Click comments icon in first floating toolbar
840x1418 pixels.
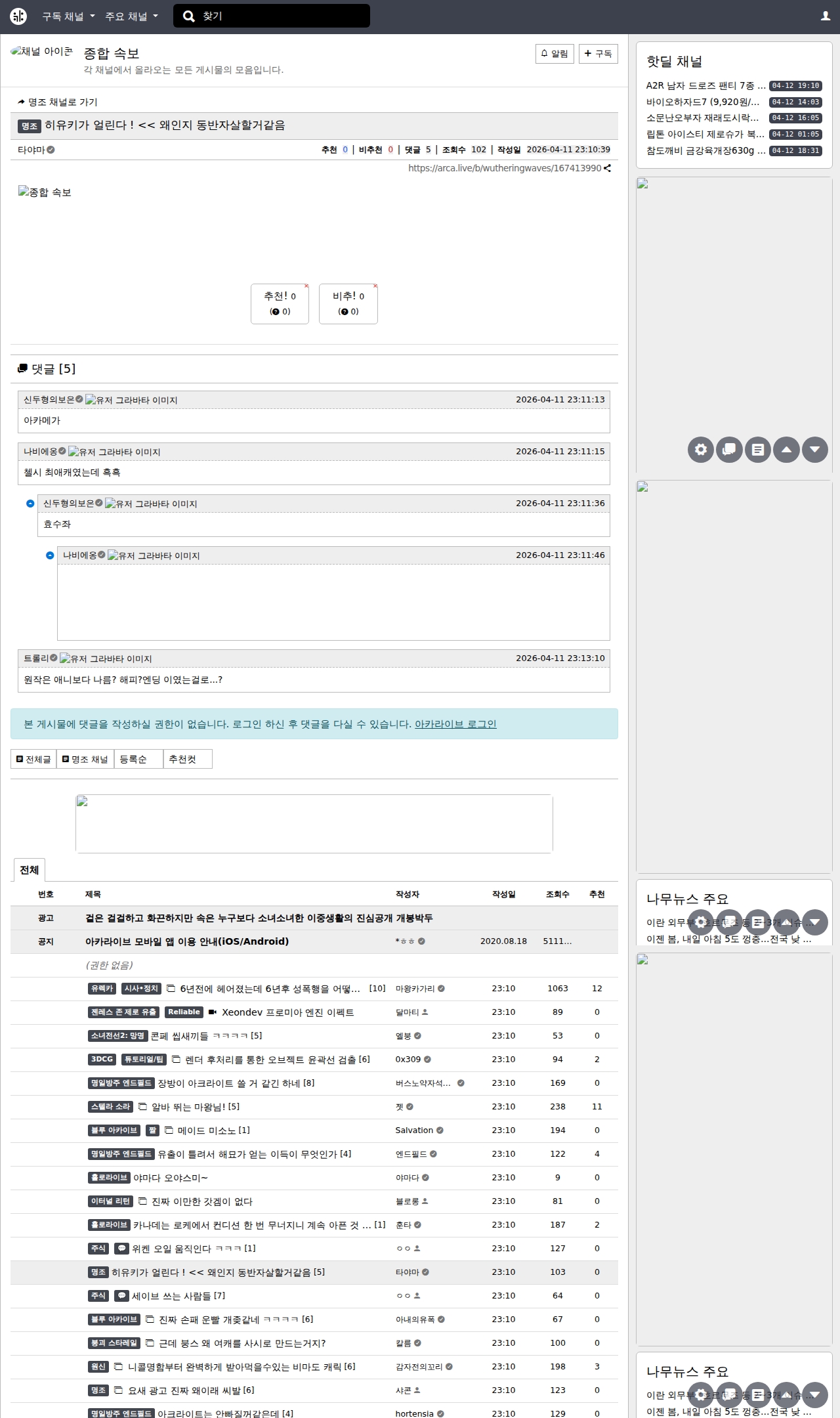click(729, 450)
